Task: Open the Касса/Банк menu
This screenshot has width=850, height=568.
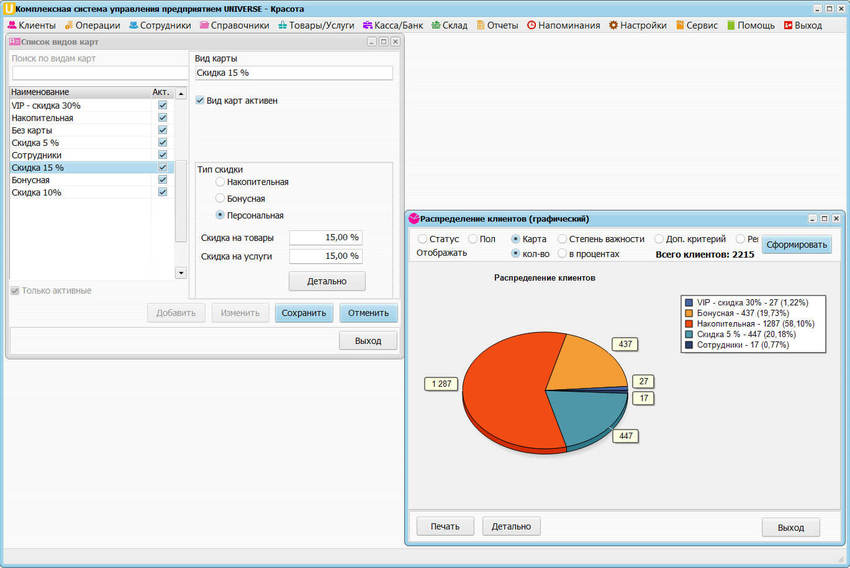Action: [x=394, y=25]
